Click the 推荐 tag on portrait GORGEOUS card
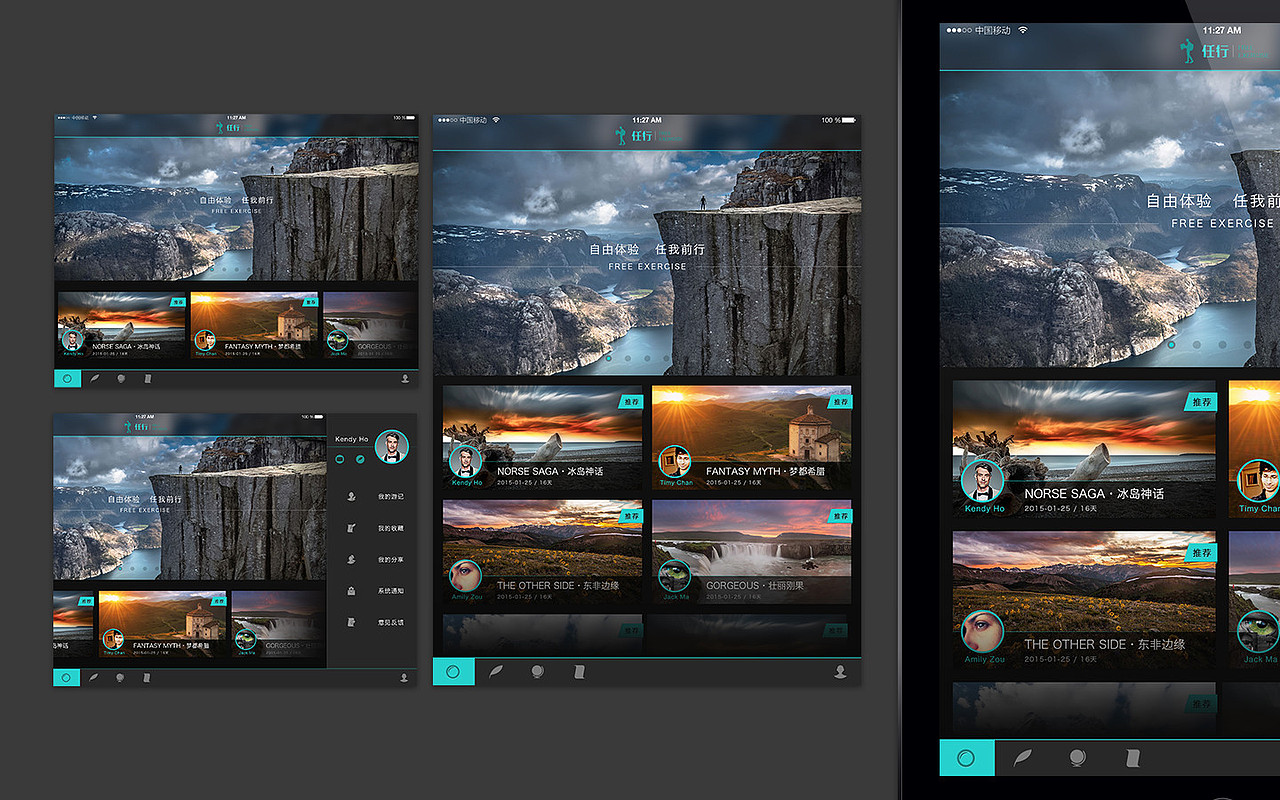This screenshot has height=800, width=1280. point(839,517)
